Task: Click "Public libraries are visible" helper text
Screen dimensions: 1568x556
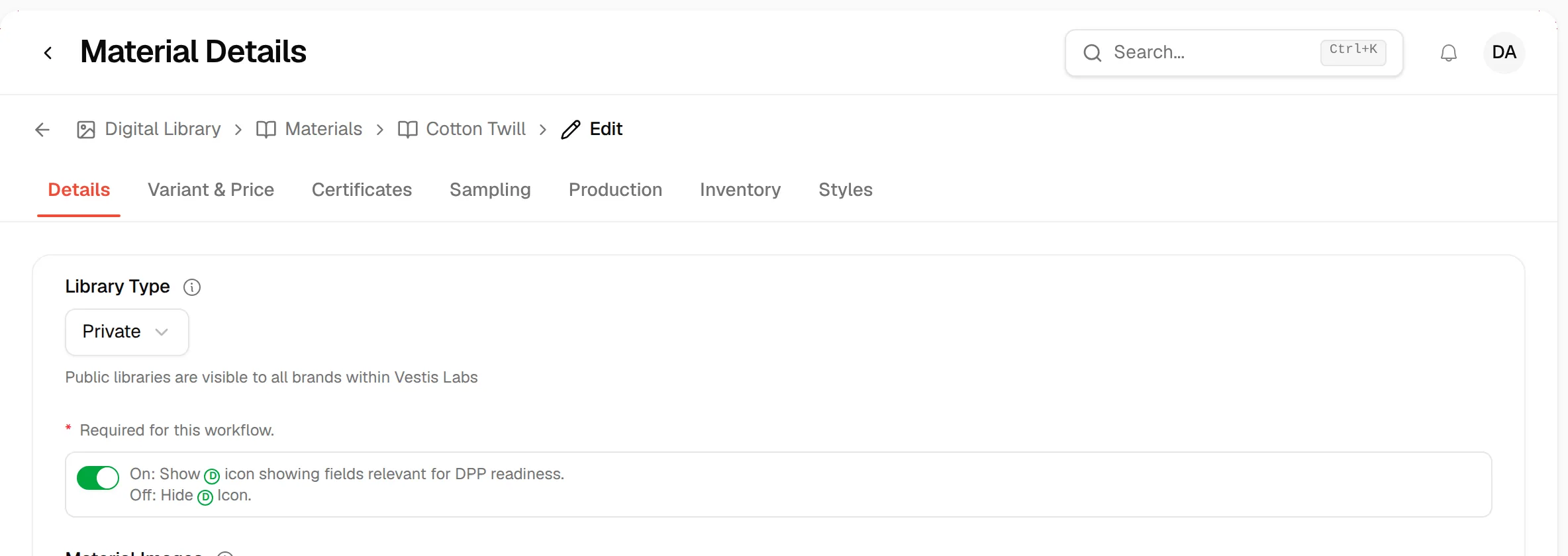Action: (x=271, y=377)
